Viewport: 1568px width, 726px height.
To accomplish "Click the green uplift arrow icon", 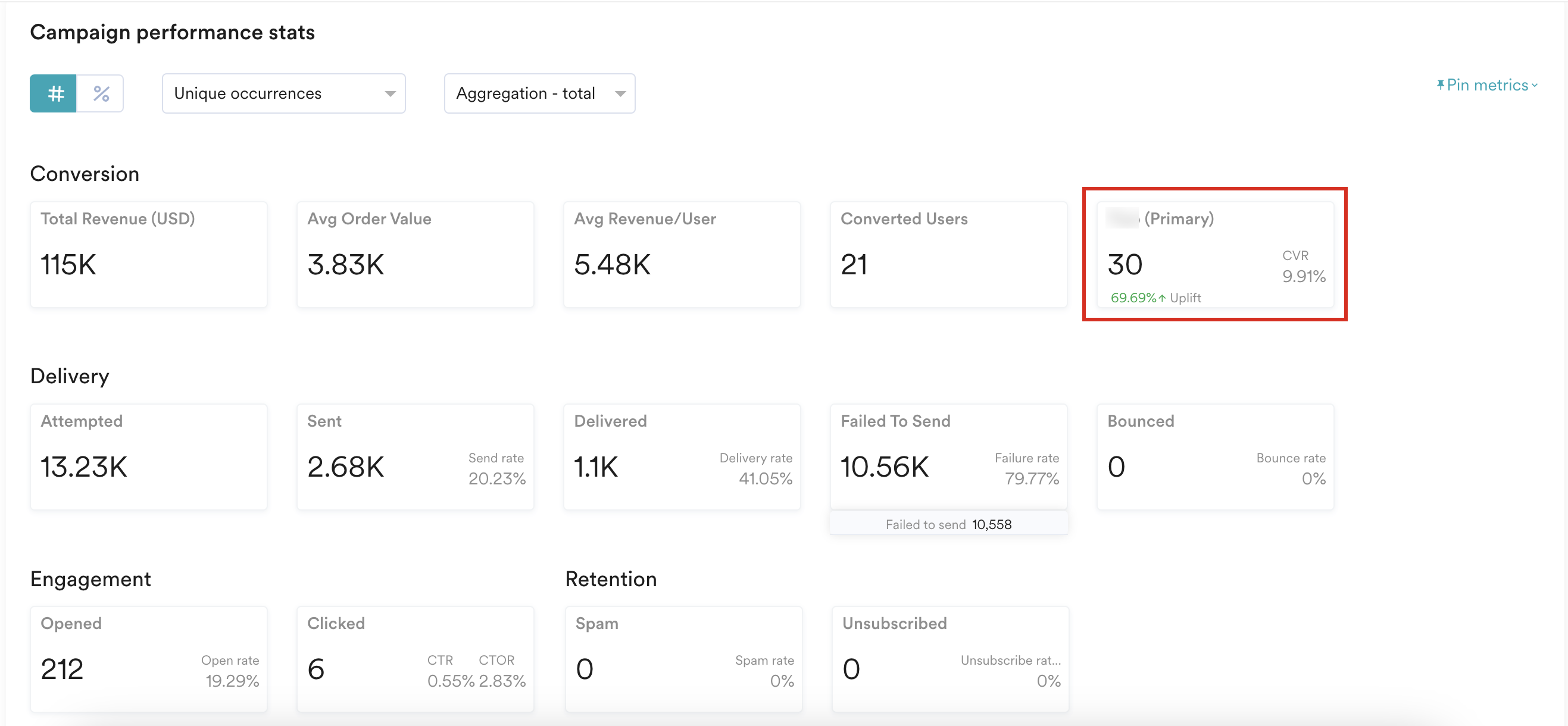I will (1162, 298).
